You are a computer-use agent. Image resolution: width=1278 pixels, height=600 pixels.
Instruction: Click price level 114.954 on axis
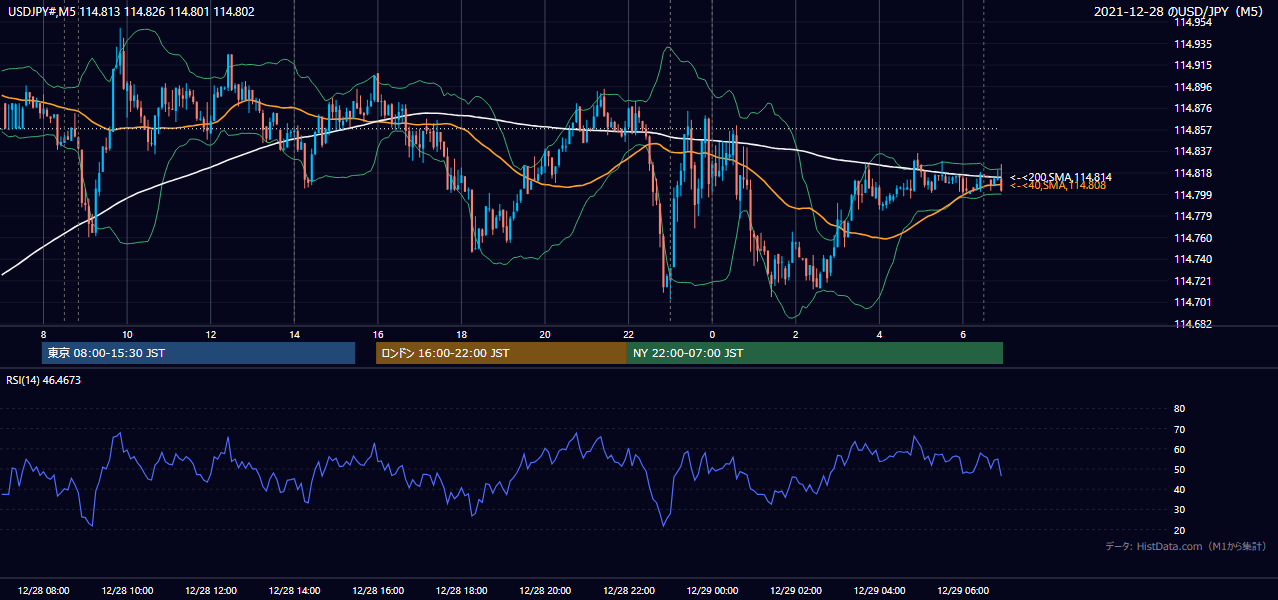pos(1192,23)
